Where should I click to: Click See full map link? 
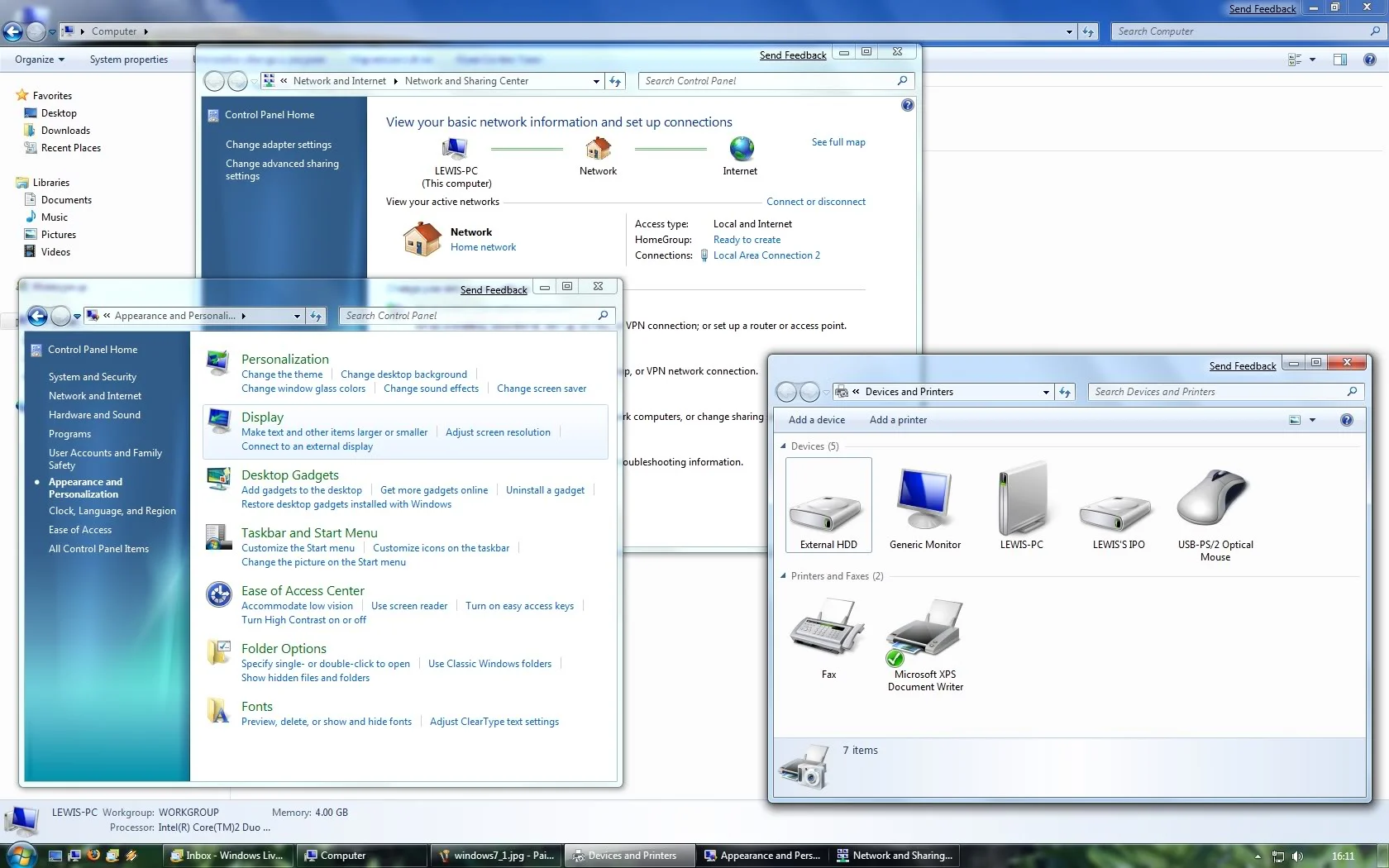[x=838, y=142]
